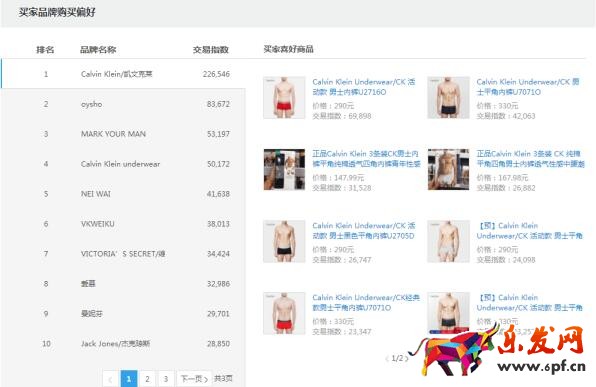Screen dimensions: 596x387
Task: Open 【预】Calvin Klein link with index 24,098
Action: (x=529, y=230)
